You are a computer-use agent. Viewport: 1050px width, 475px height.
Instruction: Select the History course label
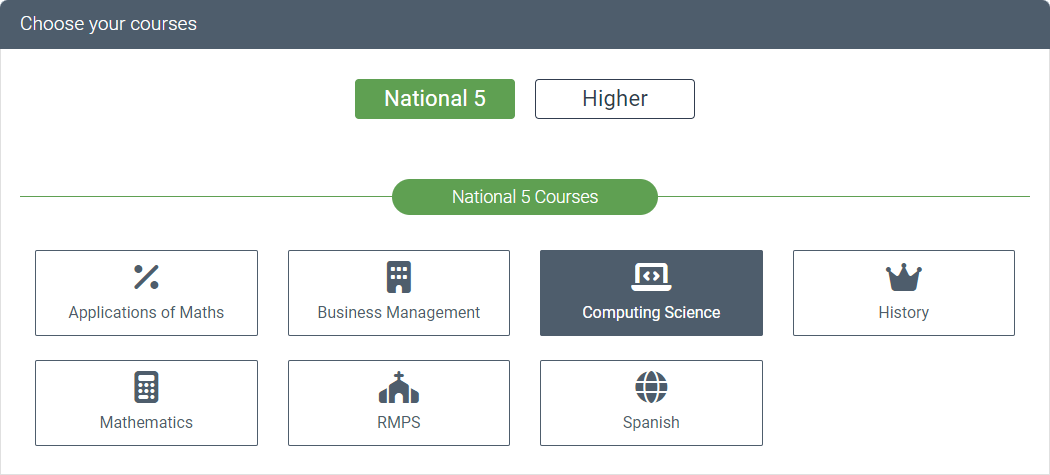click(903, 312)
